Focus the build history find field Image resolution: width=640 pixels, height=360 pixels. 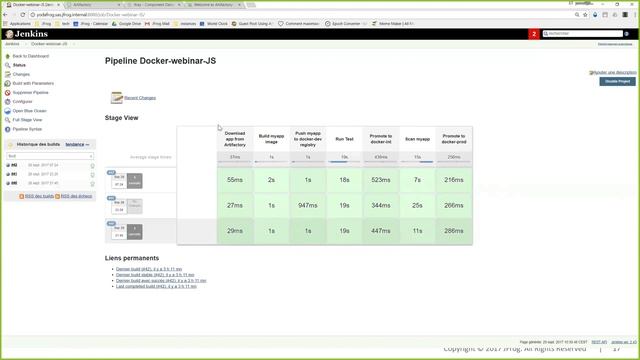(50, 156)
